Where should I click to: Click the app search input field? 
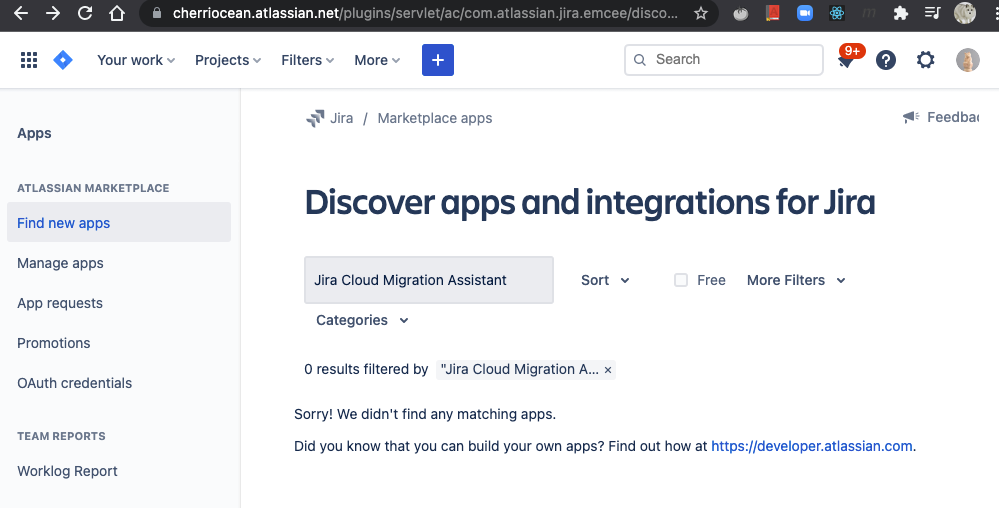tap(428, 280)
